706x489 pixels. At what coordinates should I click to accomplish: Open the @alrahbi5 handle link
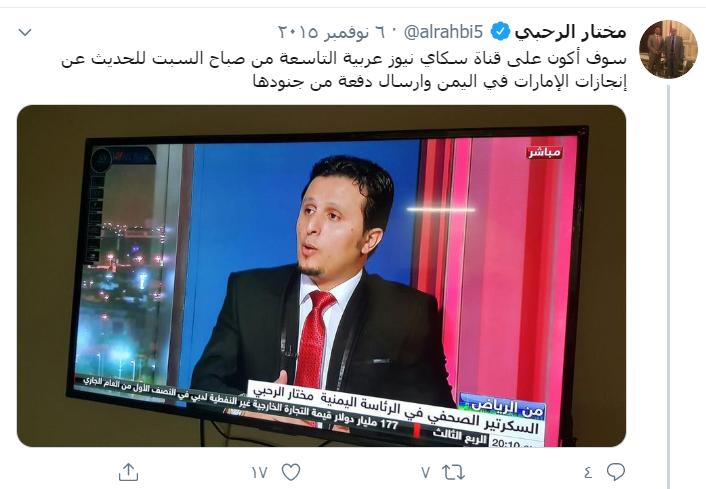coord(443,32)
